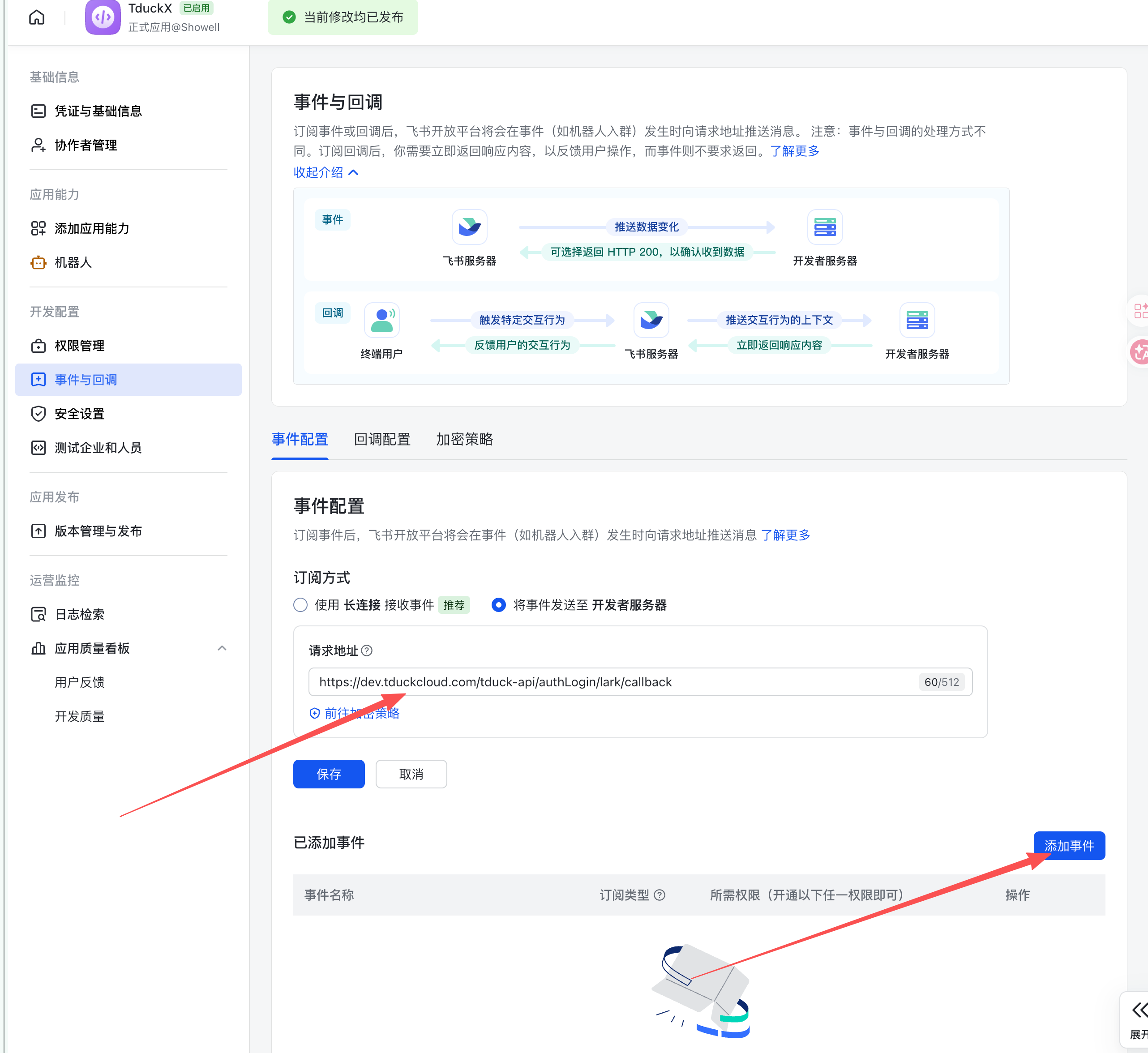Select 使用长连接接收事件 radio option
This screenshot has width=1148, height=1053.
pos(301,605)
